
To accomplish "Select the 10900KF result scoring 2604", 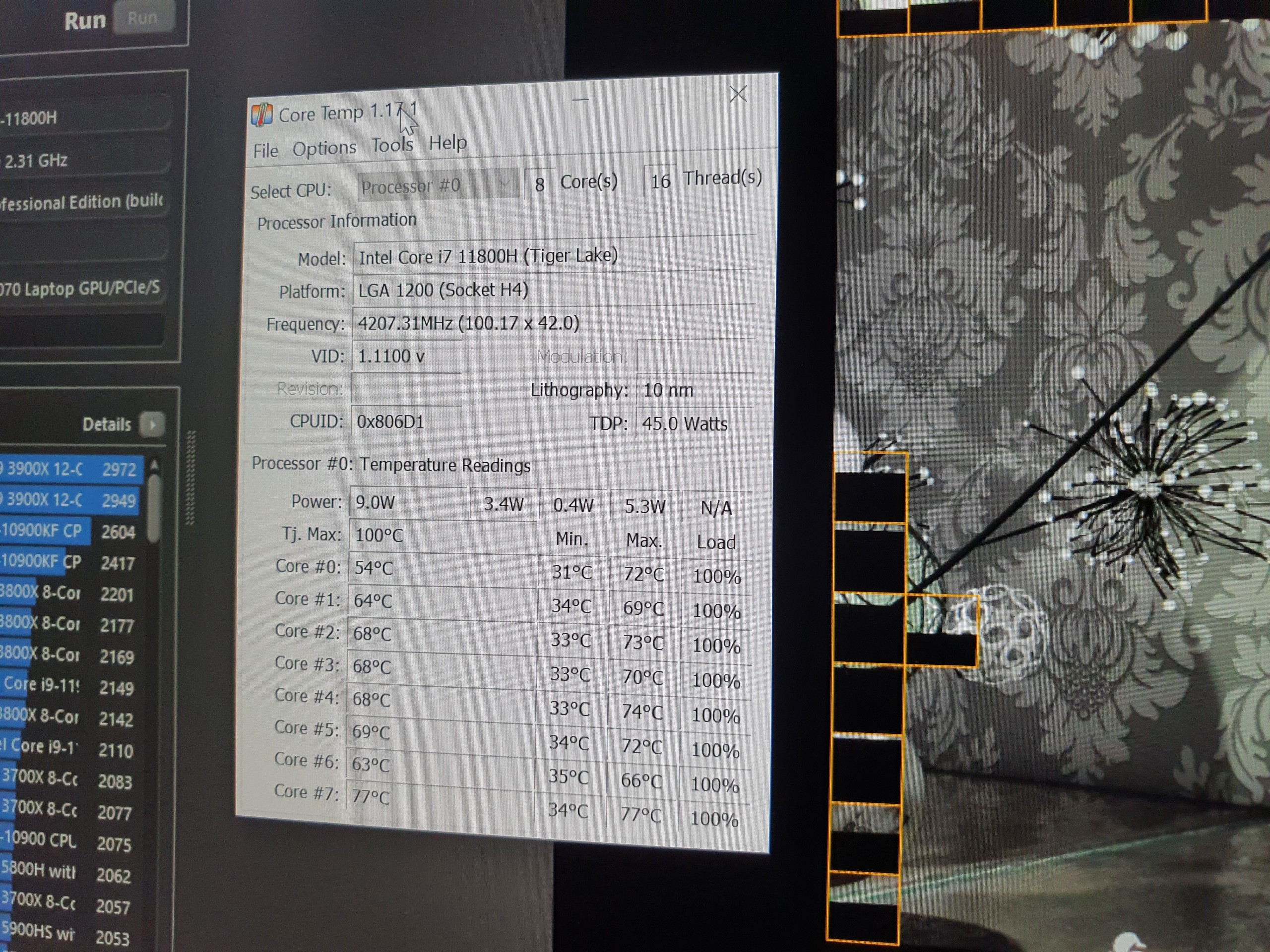I will (x=70, y=532).
